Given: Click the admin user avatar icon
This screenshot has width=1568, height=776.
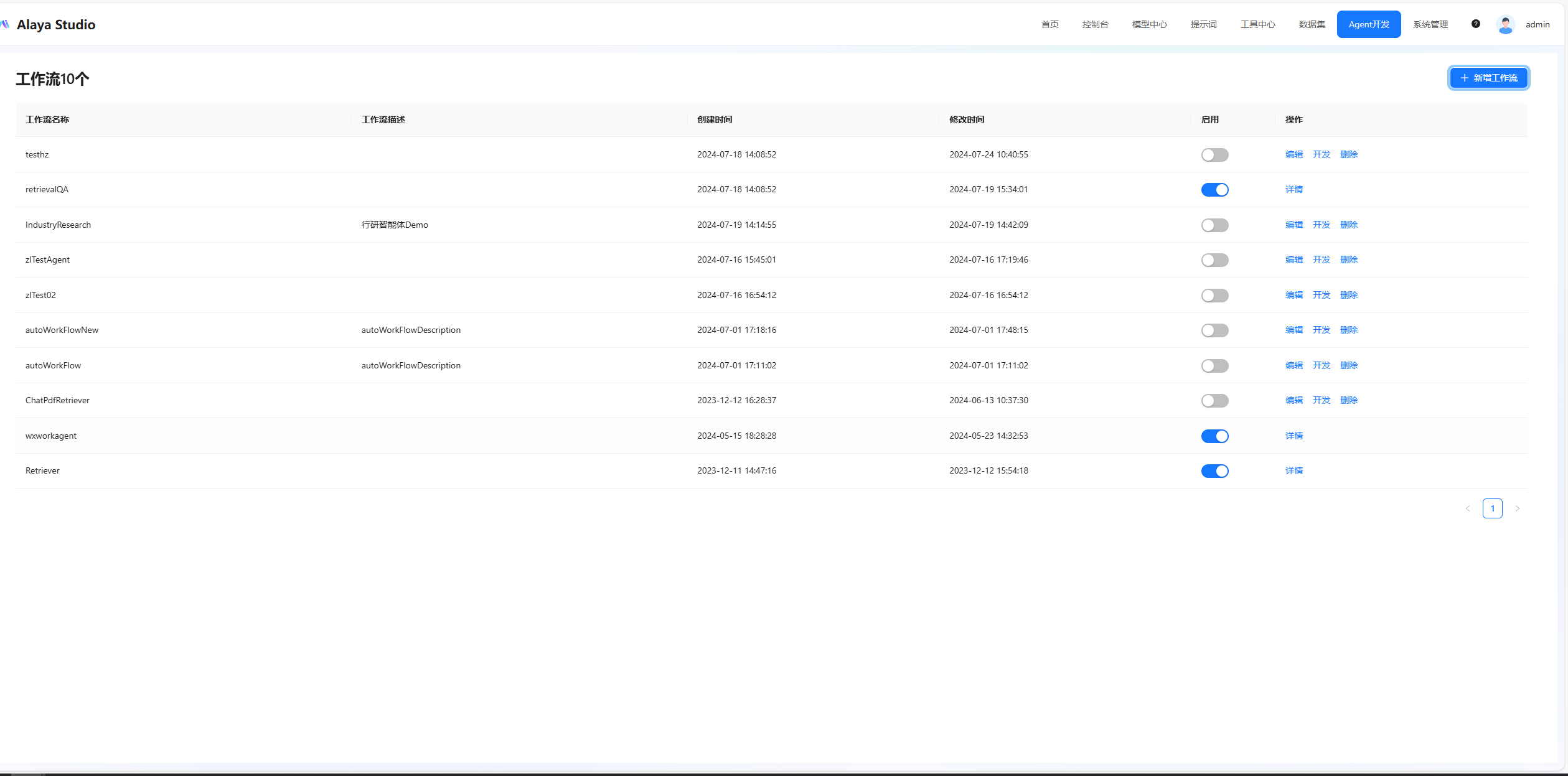Looking at the screenshot, I should [x=1505, y=24].
